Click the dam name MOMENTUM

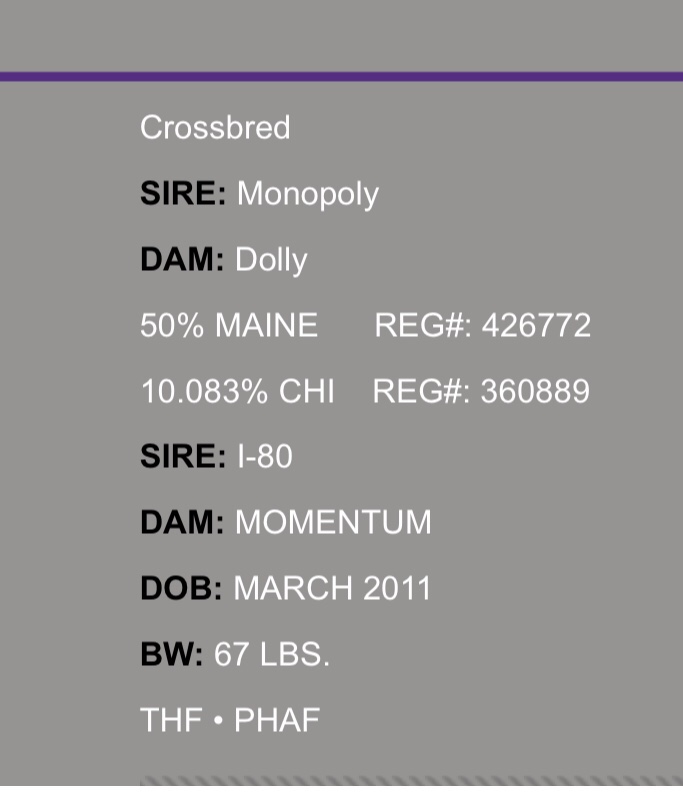(333, 522)
